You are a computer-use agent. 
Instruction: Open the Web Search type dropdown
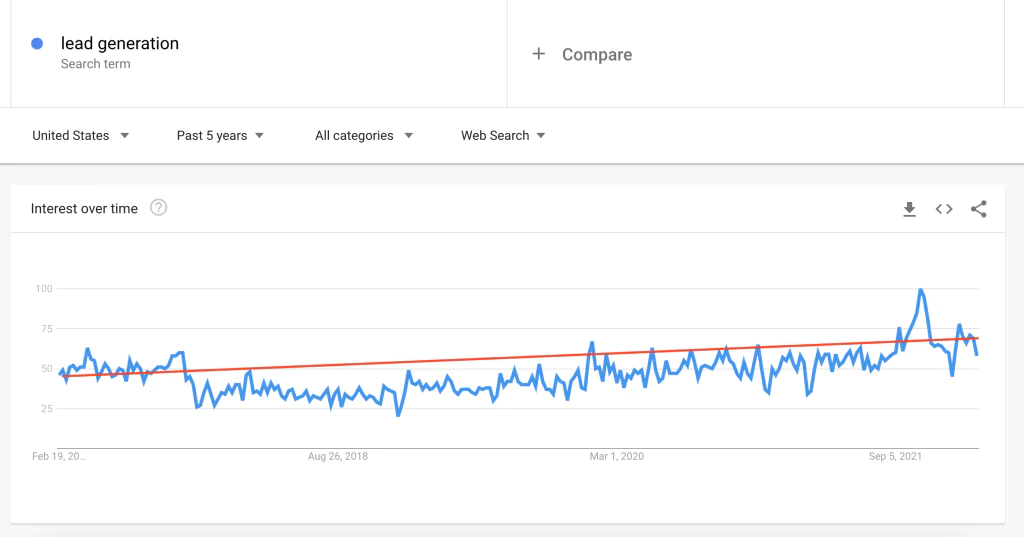[x=503, y=135]
